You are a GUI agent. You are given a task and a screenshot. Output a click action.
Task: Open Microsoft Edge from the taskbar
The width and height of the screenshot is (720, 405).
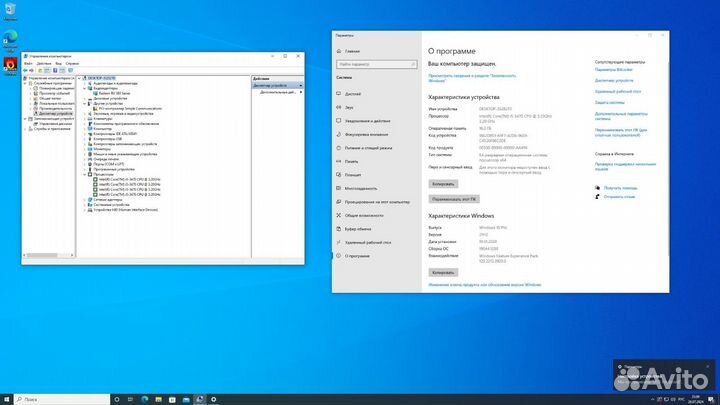(145, 399)
